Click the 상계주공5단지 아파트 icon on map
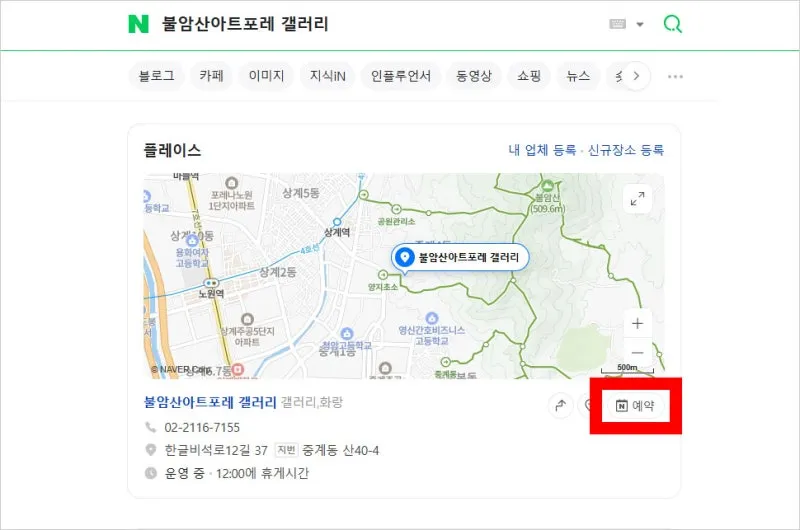Viewport: 800px width, 530px height. click(x=247, y=319)
